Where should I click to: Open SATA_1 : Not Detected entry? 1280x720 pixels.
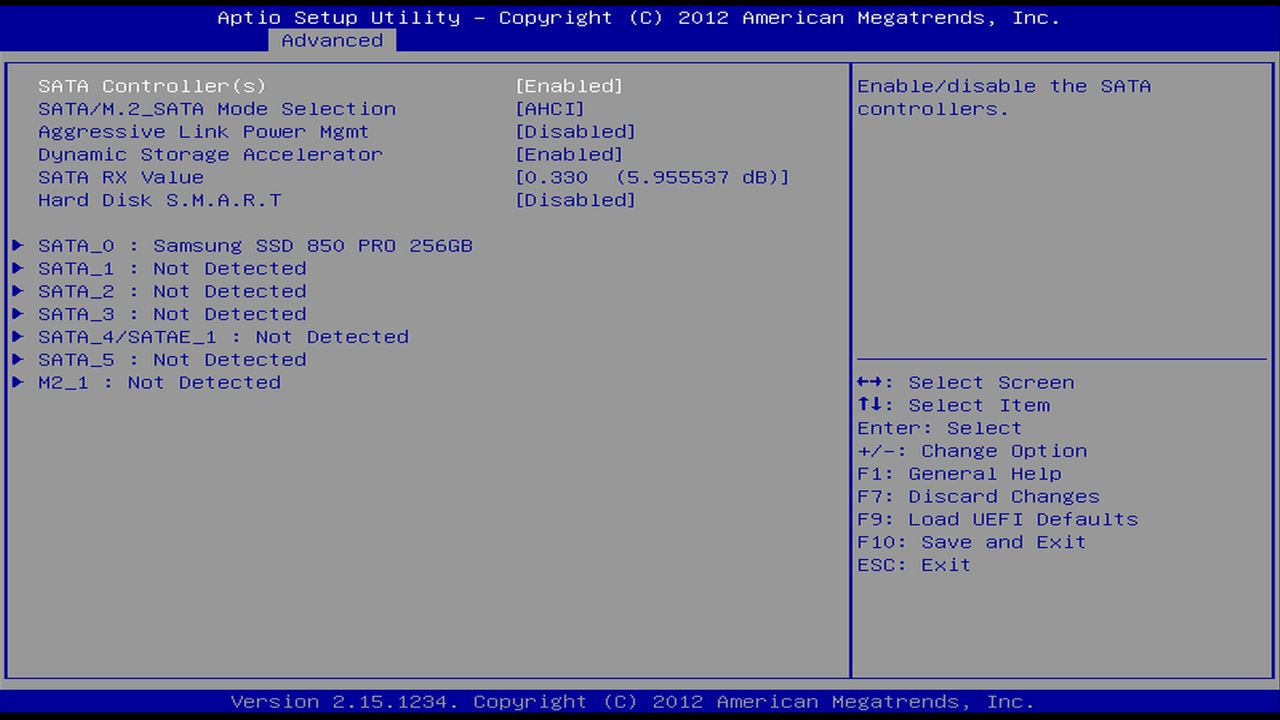click(x=172, y=269)
